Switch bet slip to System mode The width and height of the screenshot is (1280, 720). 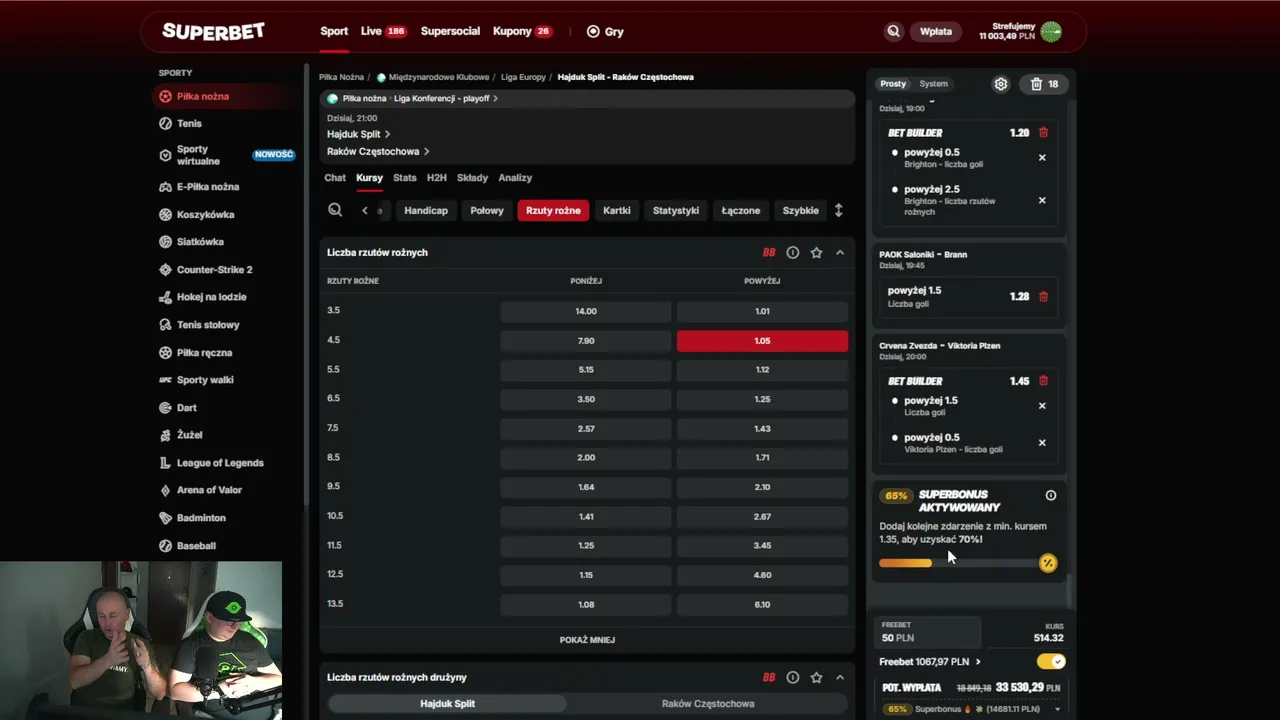click(933, 84)
